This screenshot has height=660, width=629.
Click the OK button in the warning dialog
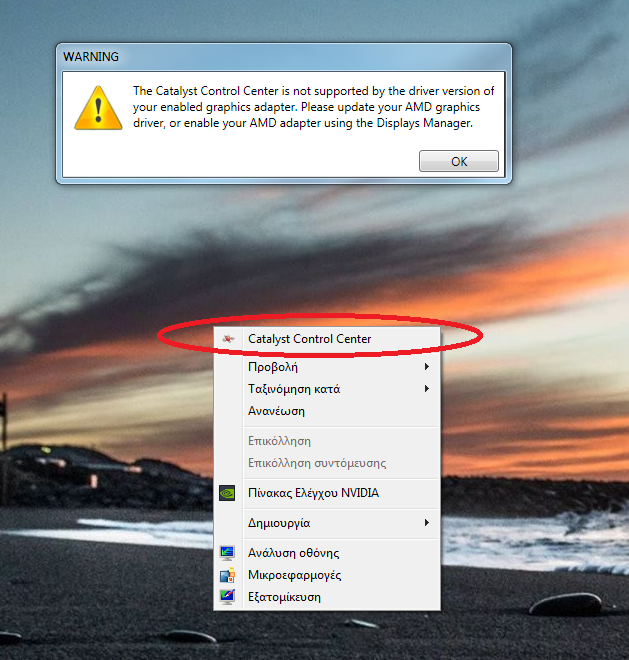coord(458,161)
